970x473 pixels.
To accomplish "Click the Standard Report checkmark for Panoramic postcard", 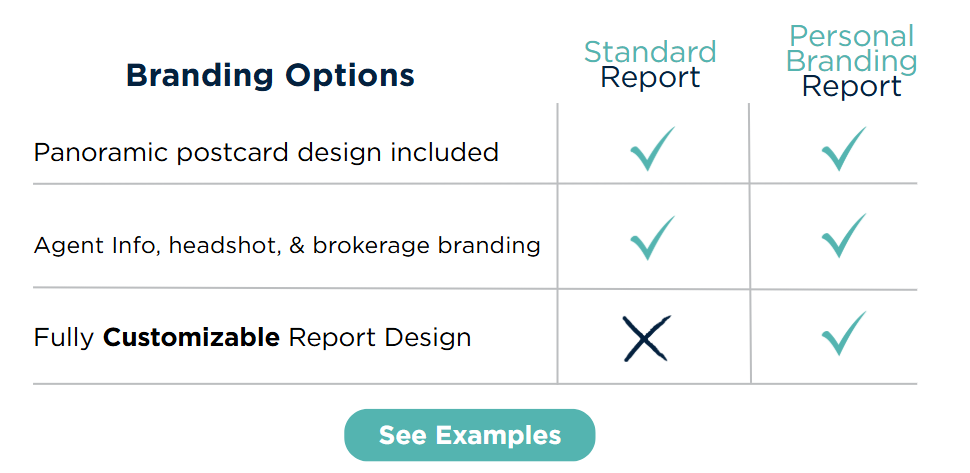I will coord(652,148).
